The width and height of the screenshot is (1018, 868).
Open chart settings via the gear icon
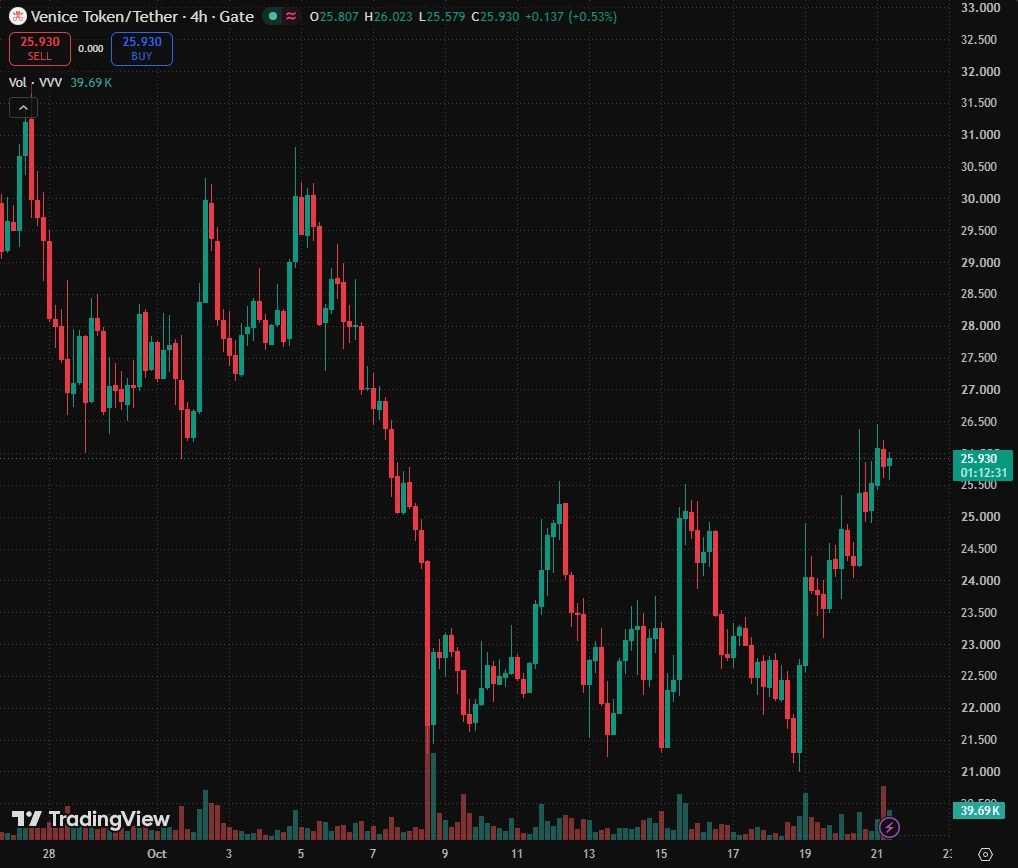pyautogui.click(x=986, y=854)
